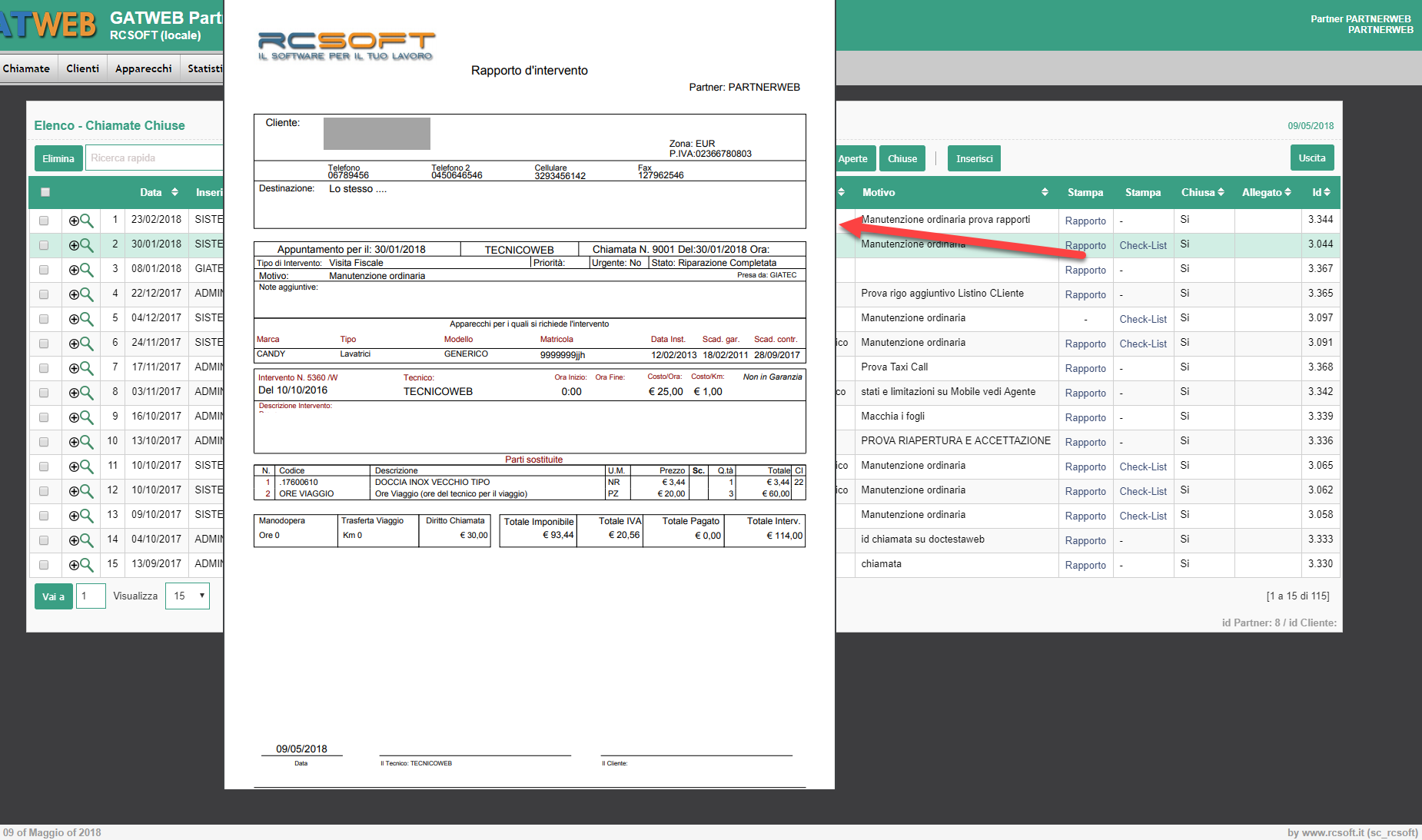1422x840 pixels.
Task: Click the Inserisci button
Action: (x=974, y=158)
